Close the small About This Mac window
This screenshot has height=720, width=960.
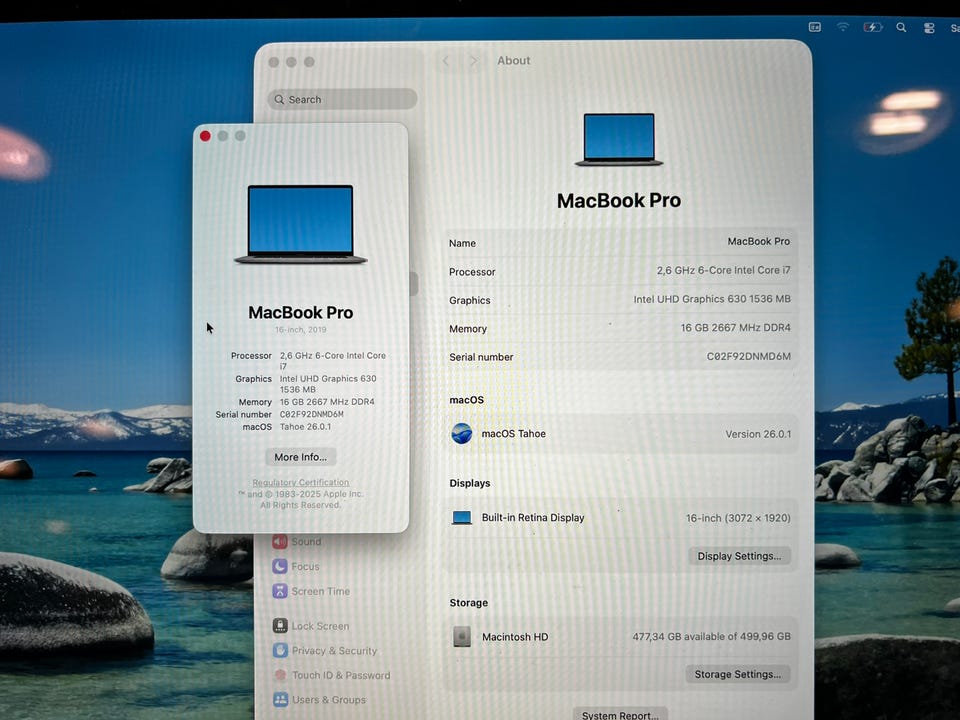pos(205,136)
